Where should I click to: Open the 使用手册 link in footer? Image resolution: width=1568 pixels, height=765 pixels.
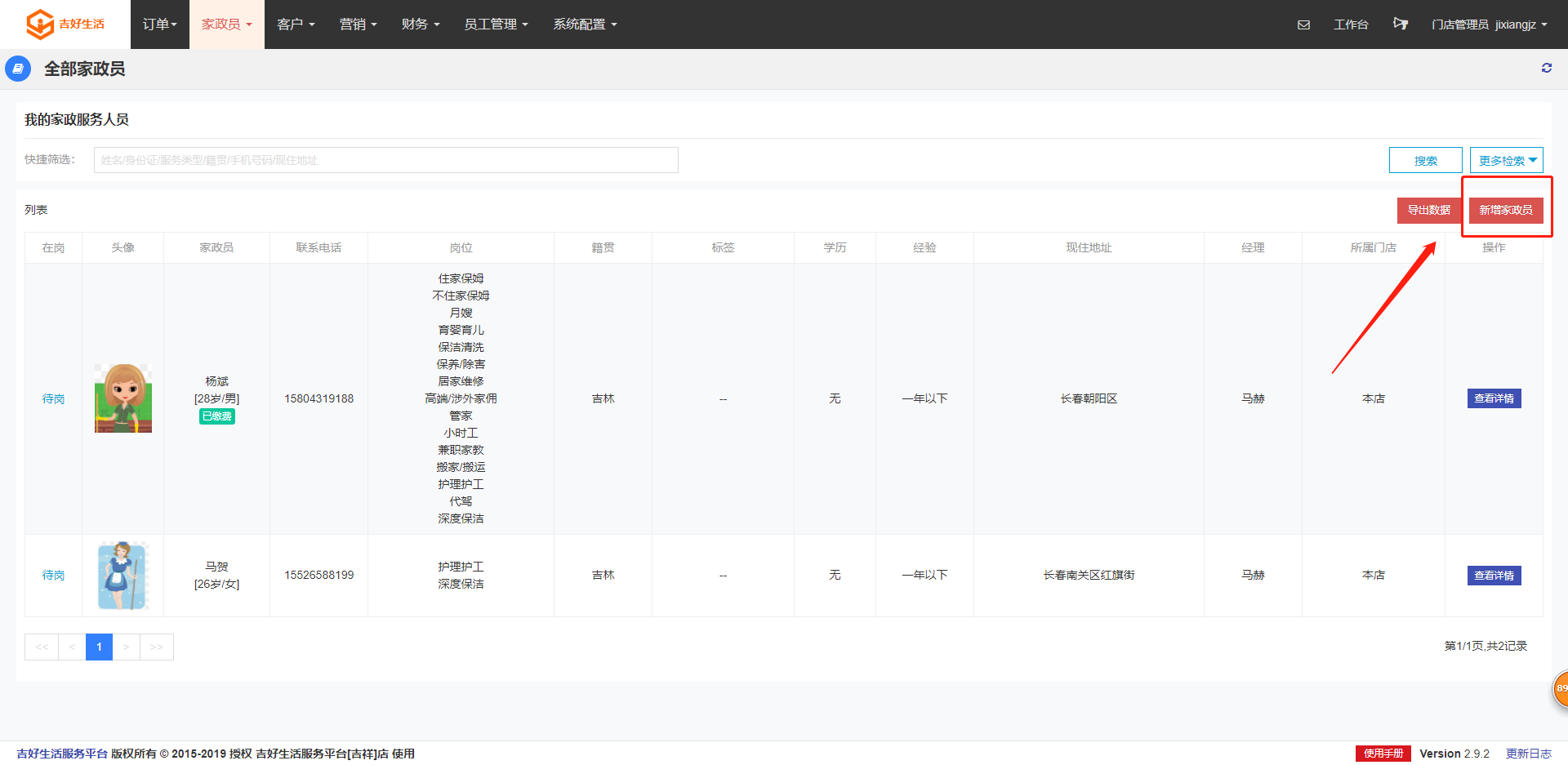(1383, 754)
